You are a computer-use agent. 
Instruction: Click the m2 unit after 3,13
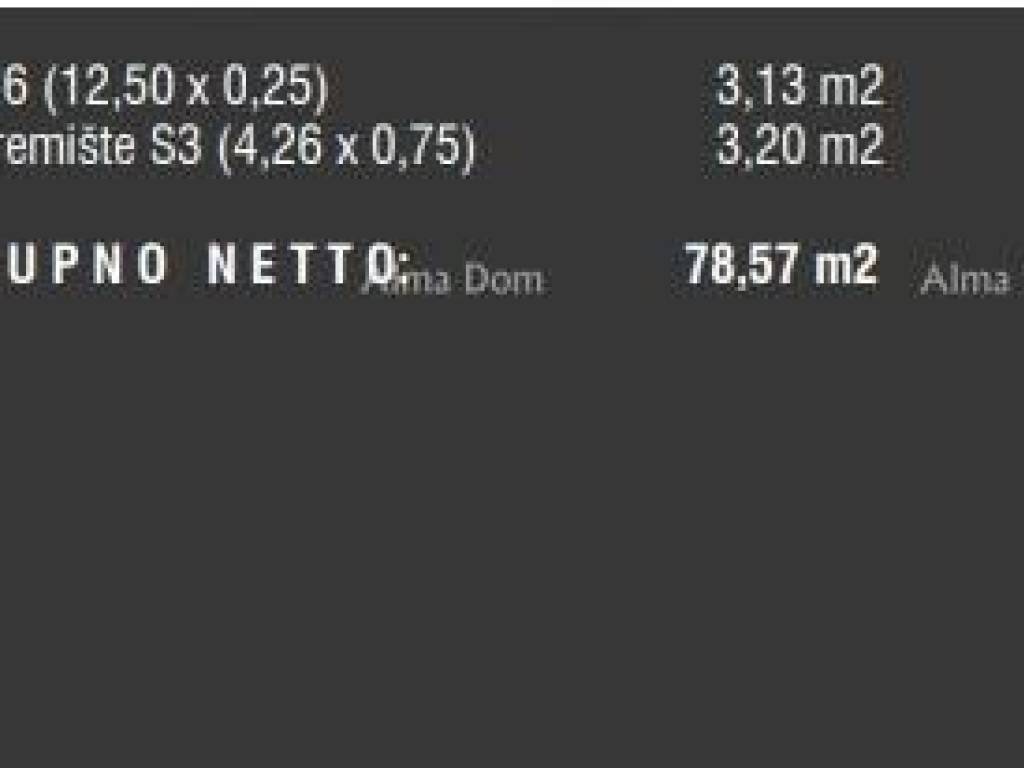851,89
